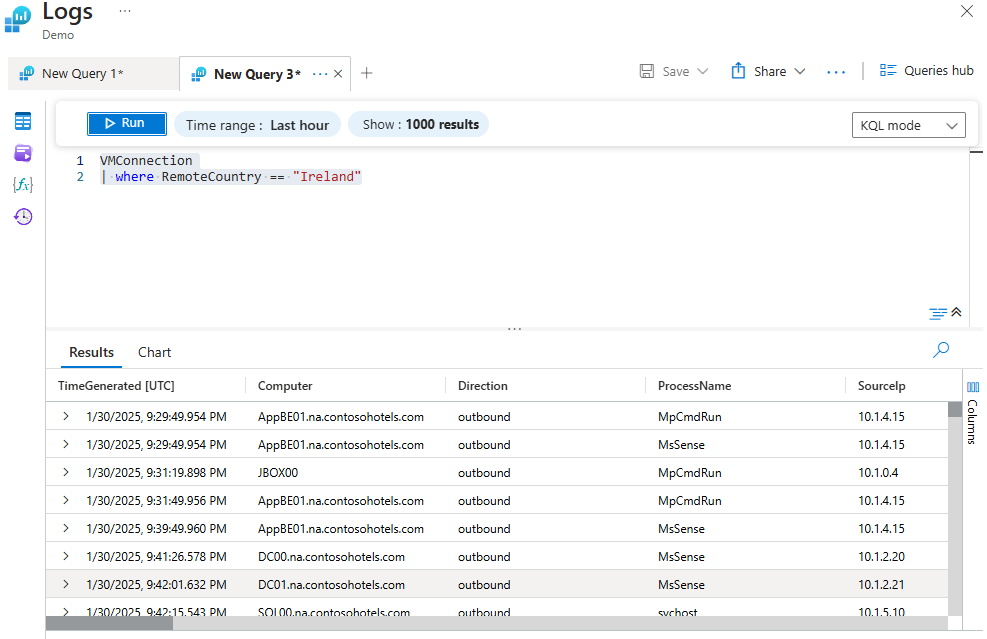Change the Time range Last hour setting
The image size is (987, 639).
257,125
